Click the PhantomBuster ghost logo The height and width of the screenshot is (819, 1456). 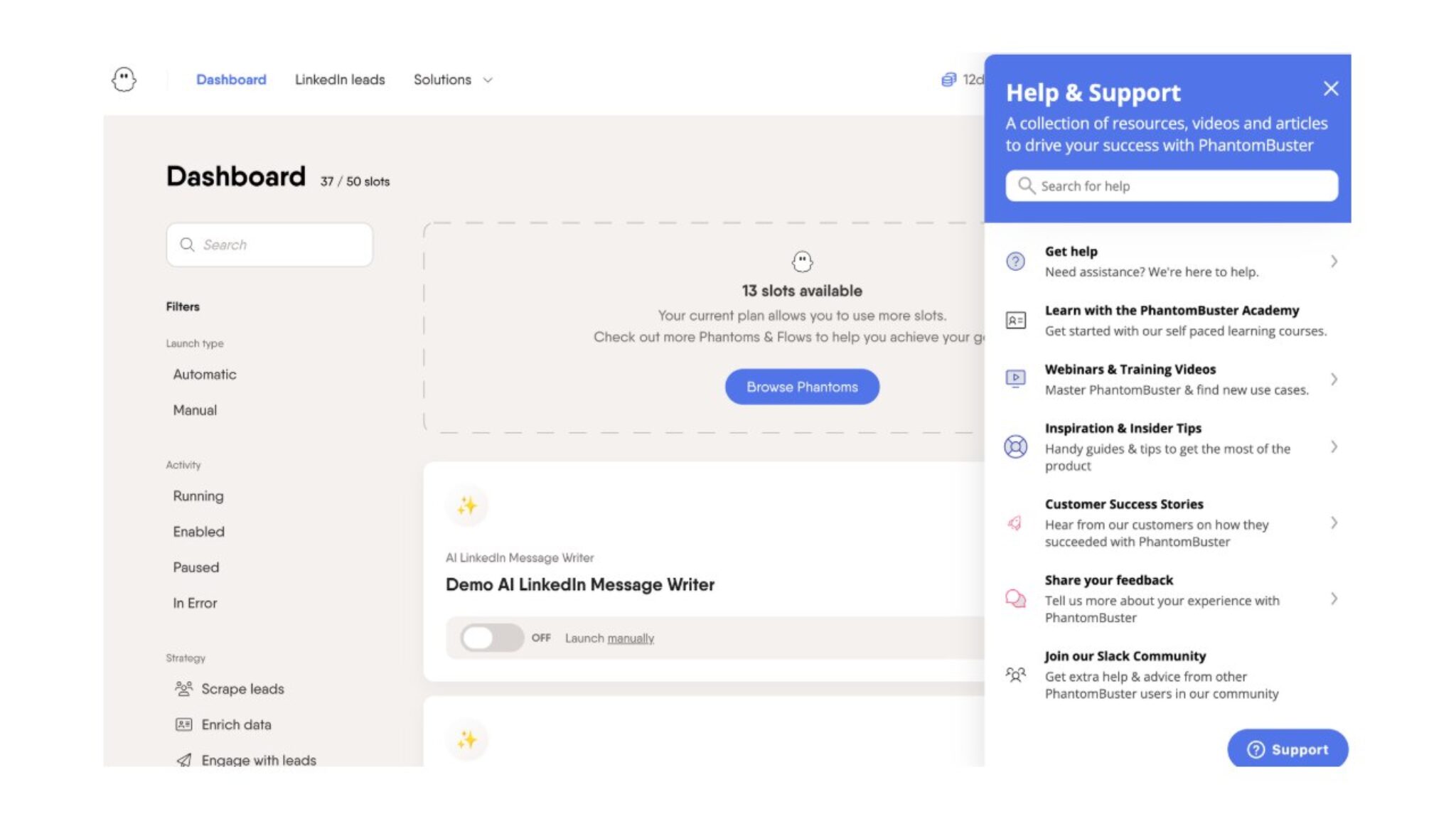point(124,79)
